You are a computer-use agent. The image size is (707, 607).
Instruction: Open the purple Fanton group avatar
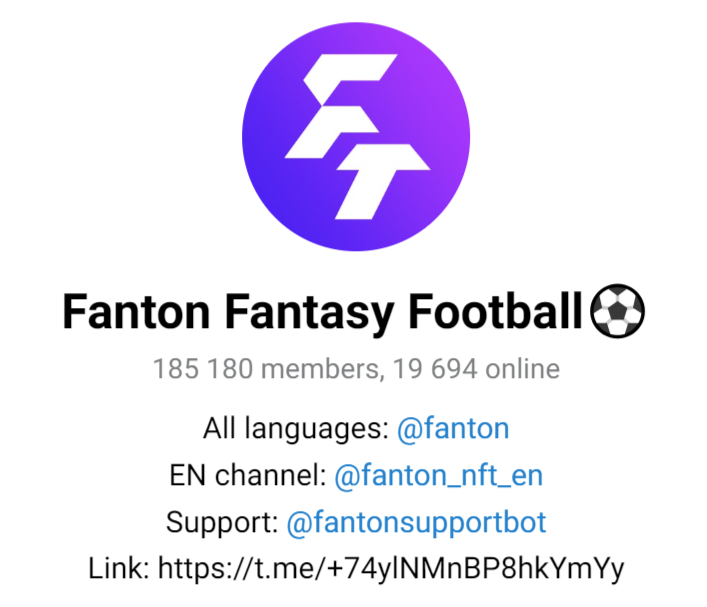(356, 136)
